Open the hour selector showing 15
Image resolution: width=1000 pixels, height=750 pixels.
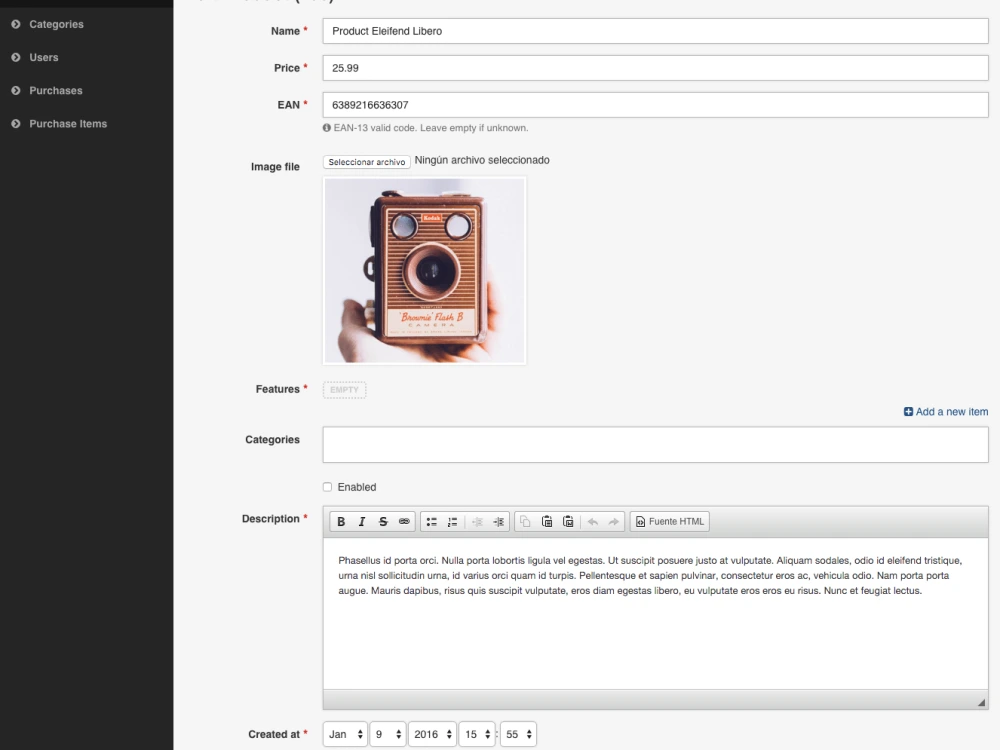[476, 733]
